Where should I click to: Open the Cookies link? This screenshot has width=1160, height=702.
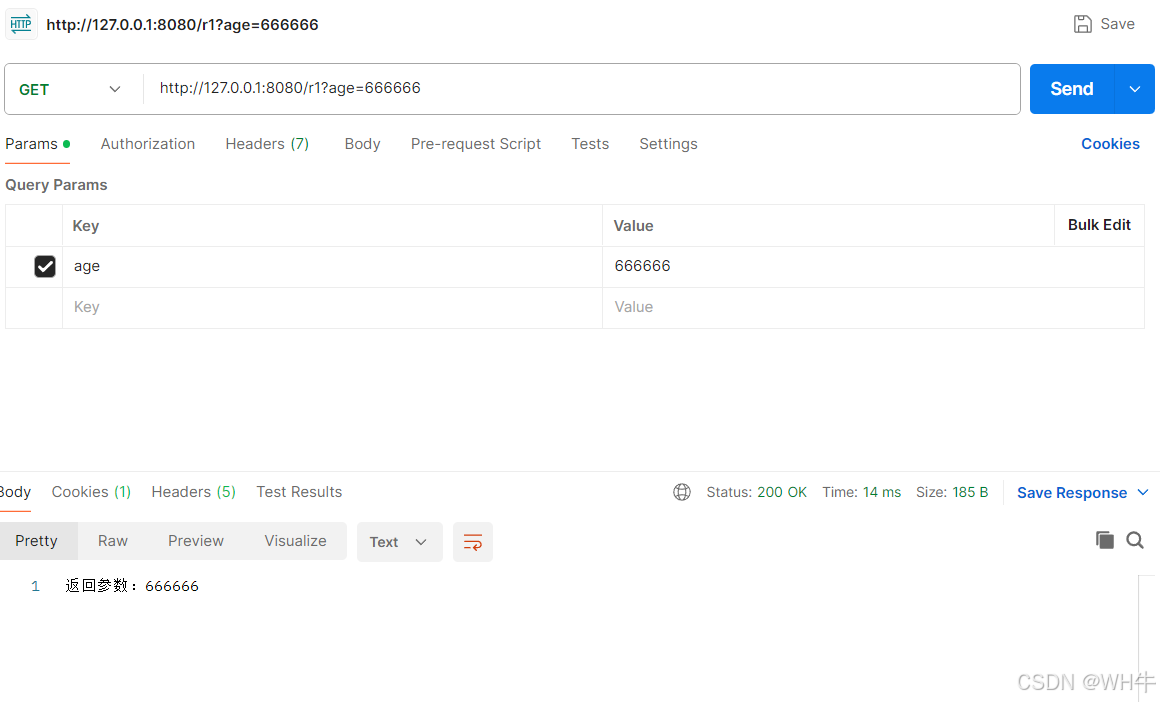pyautogui.click(x=1110, y=144)
